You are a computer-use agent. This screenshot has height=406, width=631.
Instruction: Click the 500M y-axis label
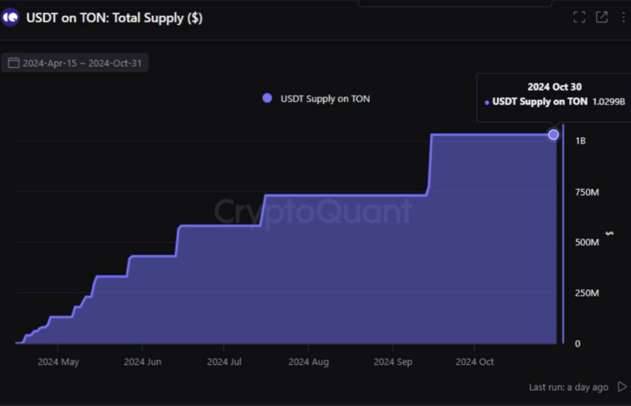pyautogui.click(x=587, y=242)
